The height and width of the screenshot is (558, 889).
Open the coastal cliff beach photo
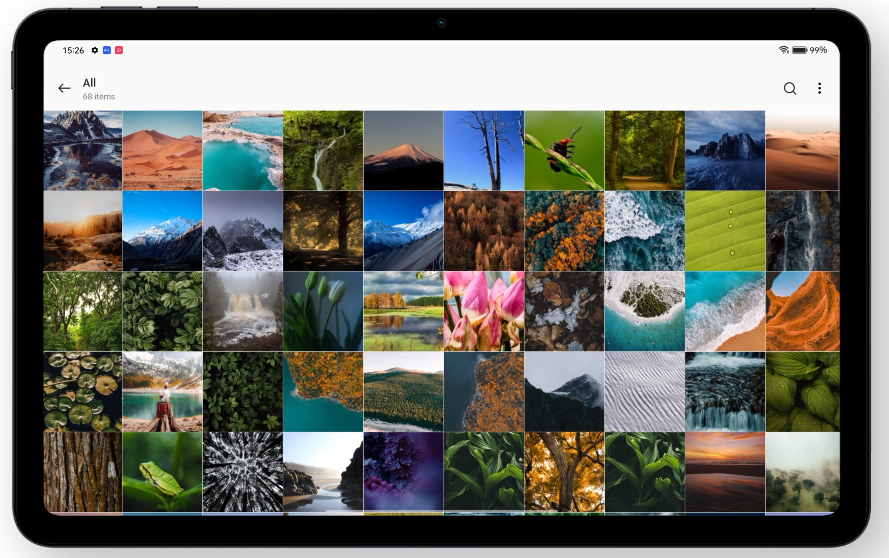coord(323,472)
